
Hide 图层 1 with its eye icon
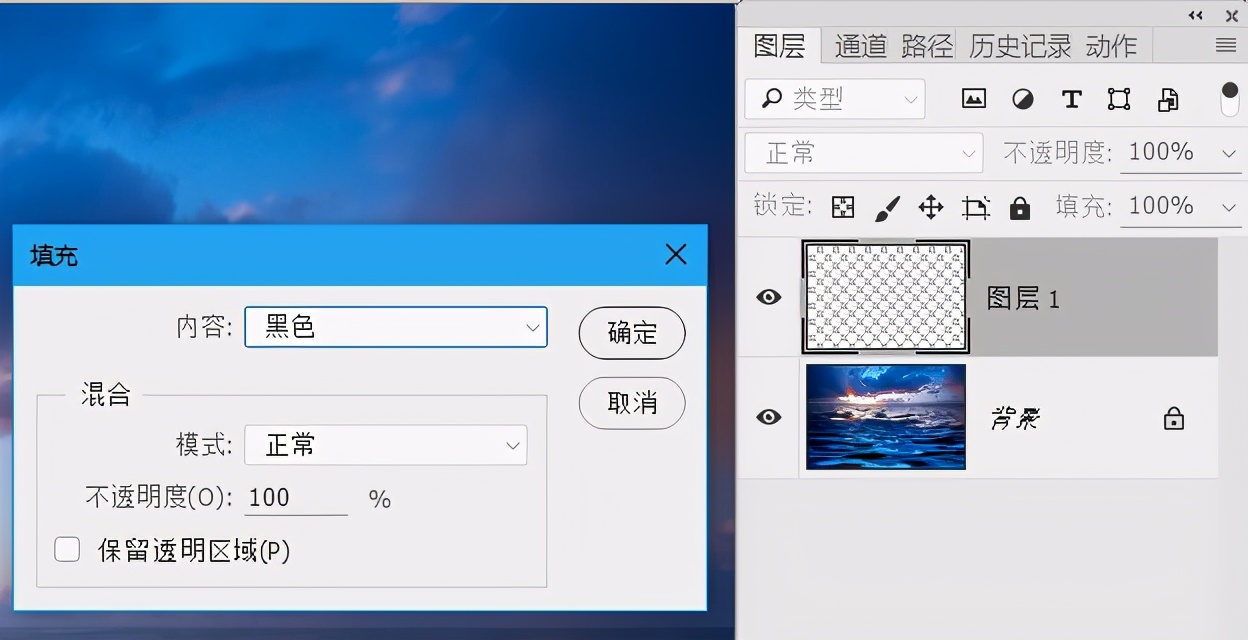coord(768,297)
